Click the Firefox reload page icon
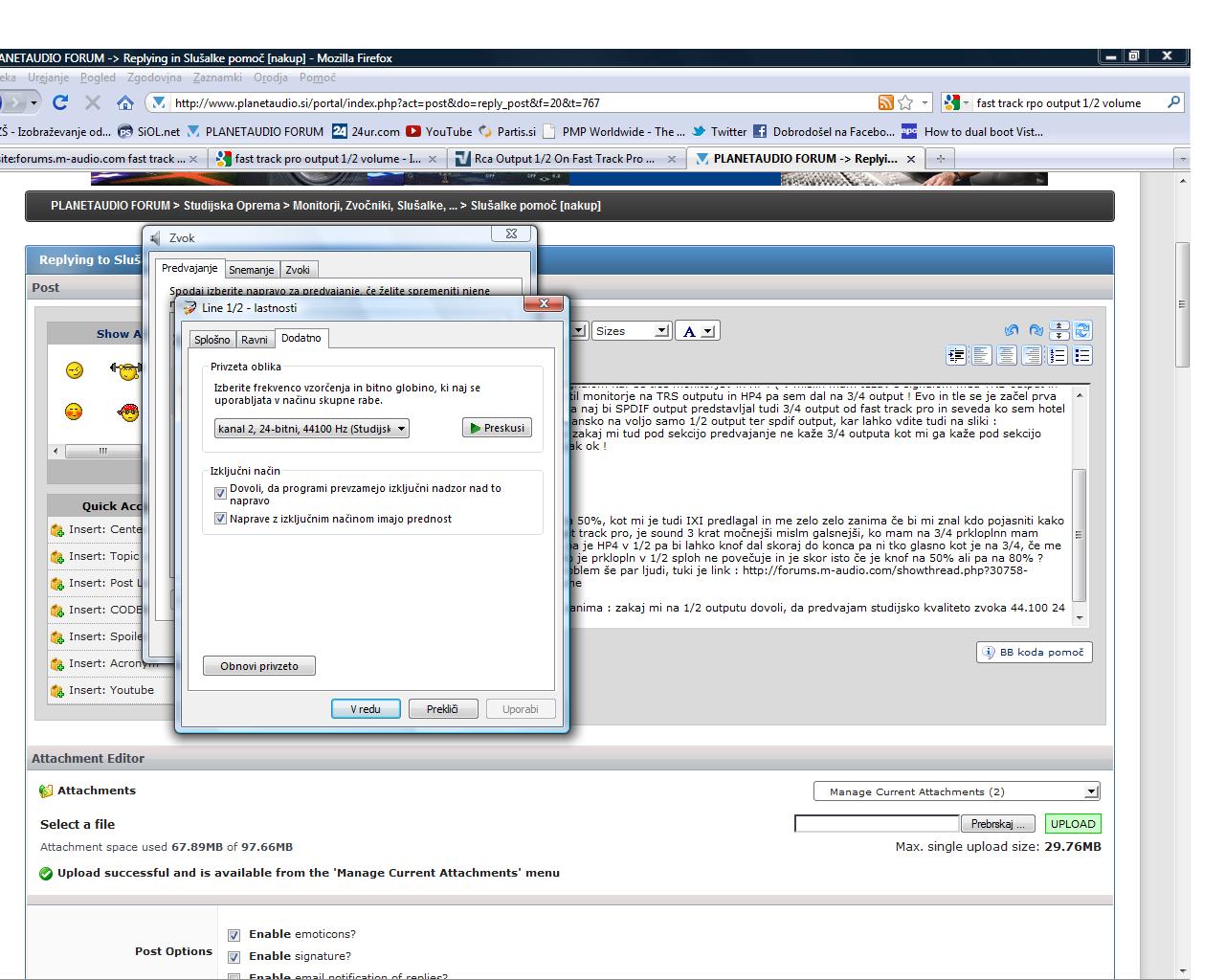 point(60,102)
